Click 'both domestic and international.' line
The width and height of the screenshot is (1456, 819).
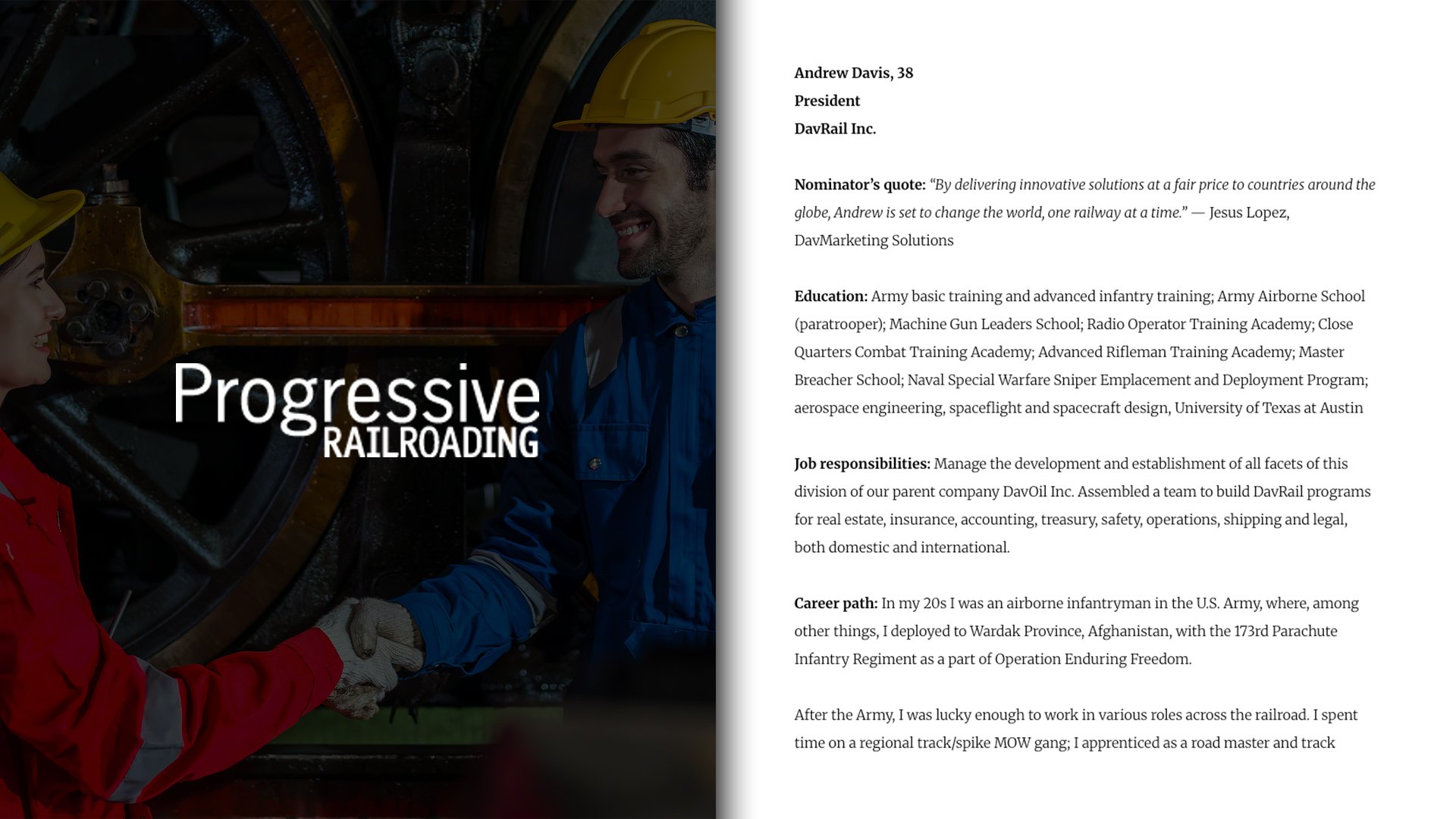[x=902, y=548]
